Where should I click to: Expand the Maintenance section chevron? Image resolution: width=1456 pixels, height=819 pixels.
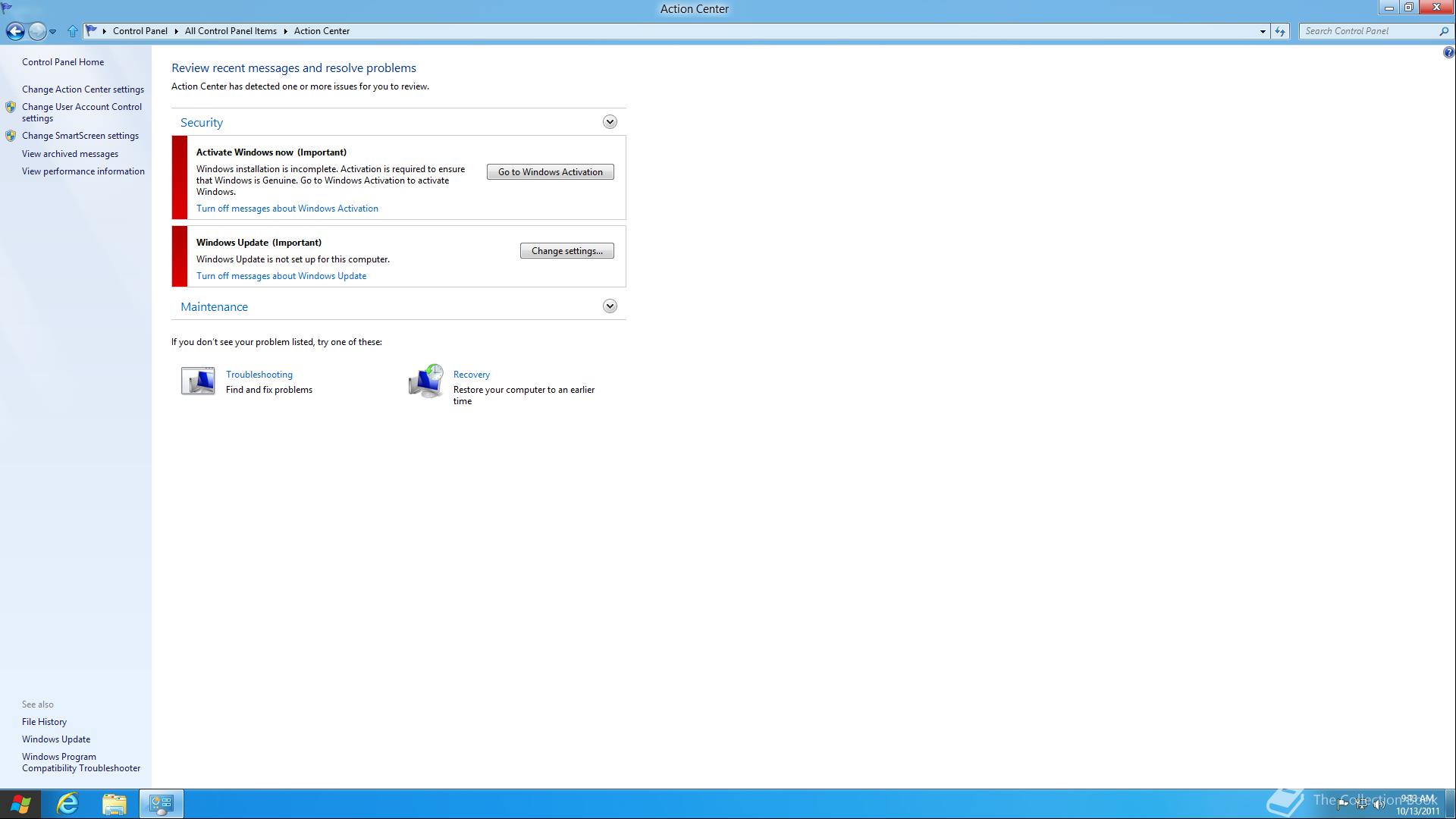[x=610, y=306]
